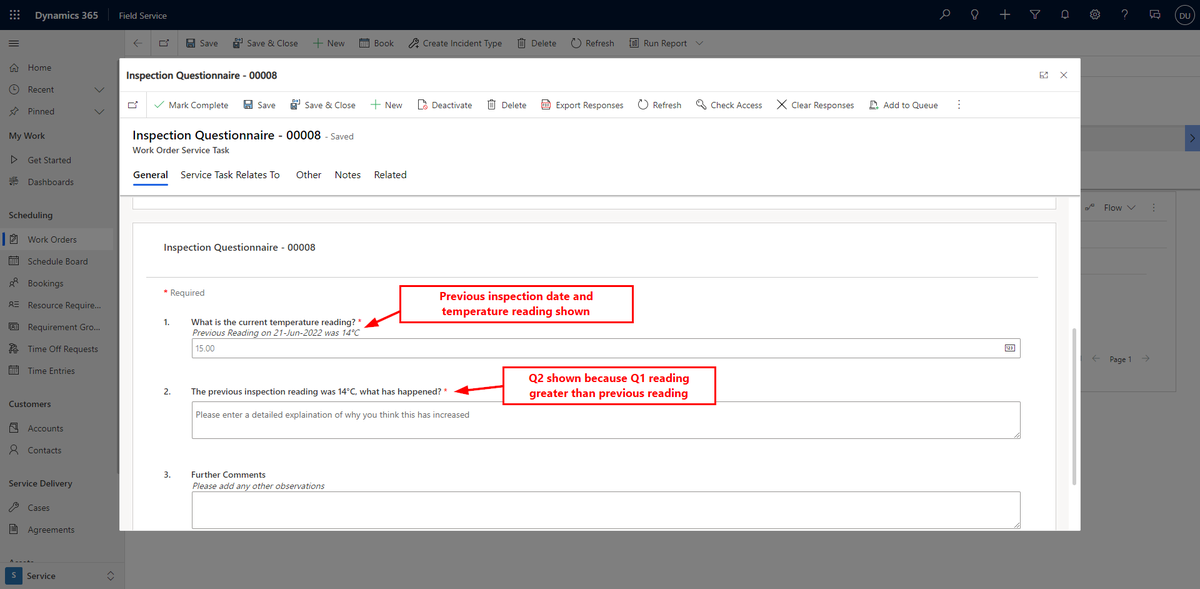Go back using background form back arrow
The image size is (1200, 589).
pos(138,44)
